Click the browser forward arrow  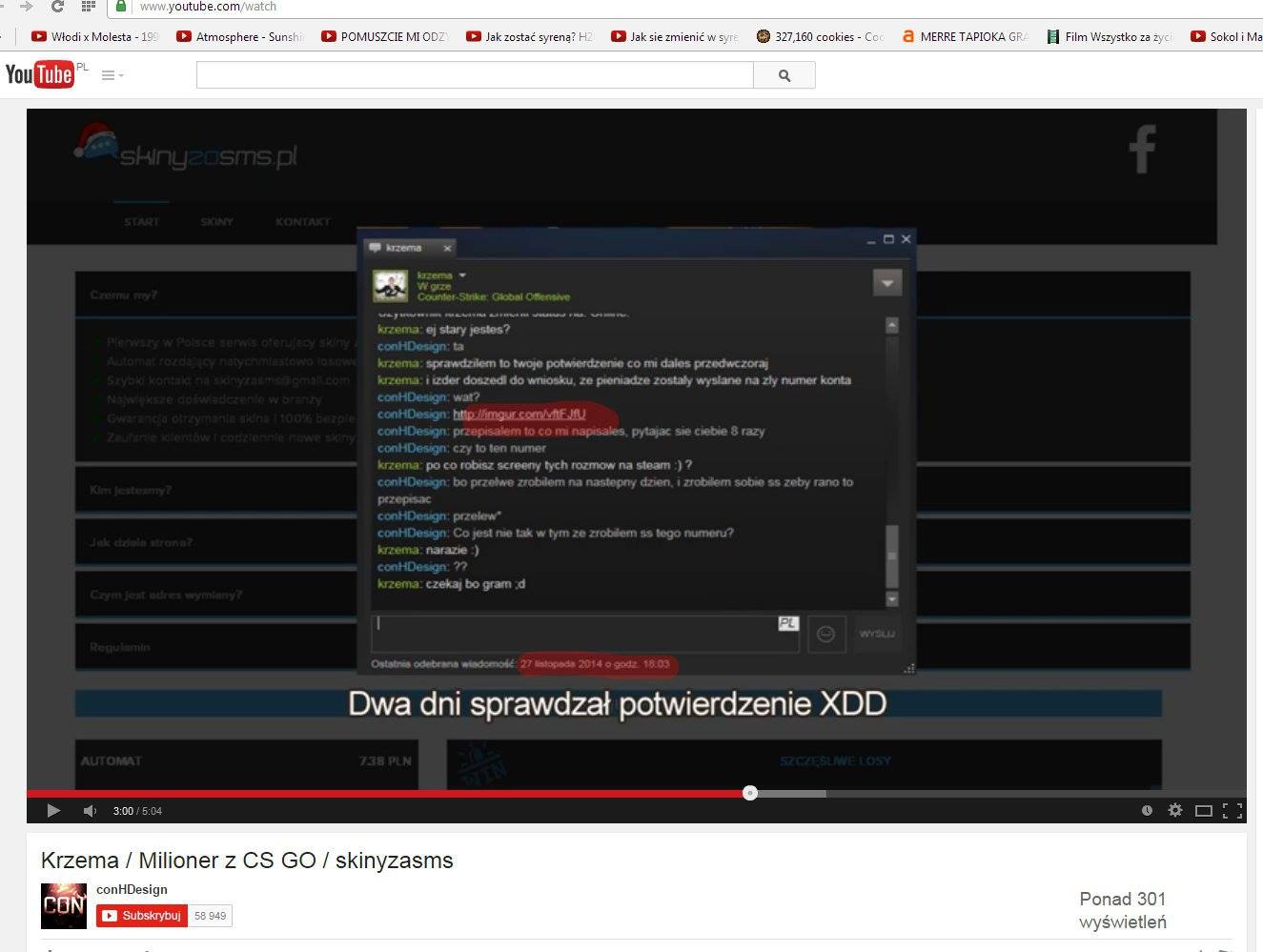[x=26, y=6]
